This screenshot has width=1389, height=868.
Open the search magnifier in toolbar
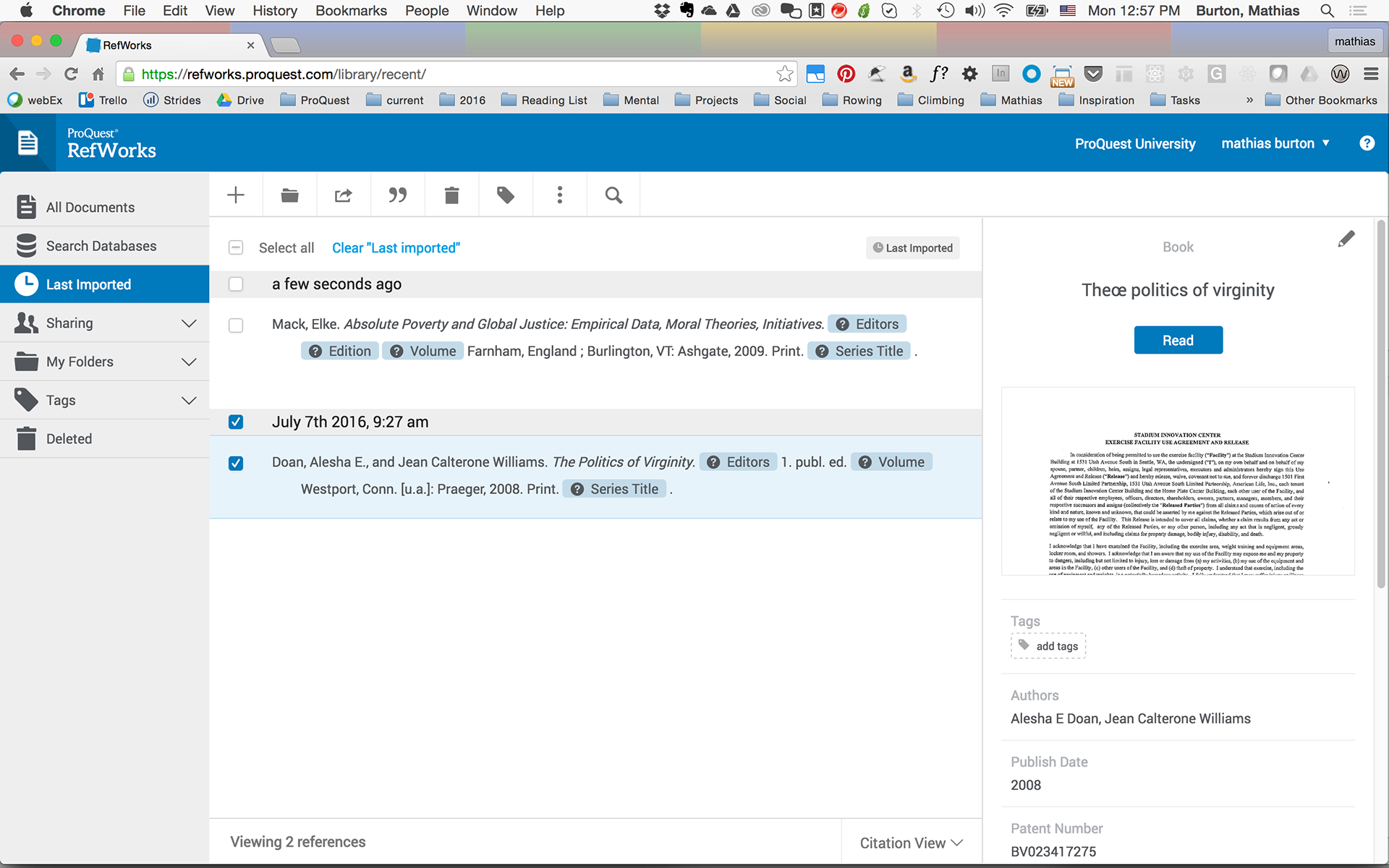(x=613, y=195)
